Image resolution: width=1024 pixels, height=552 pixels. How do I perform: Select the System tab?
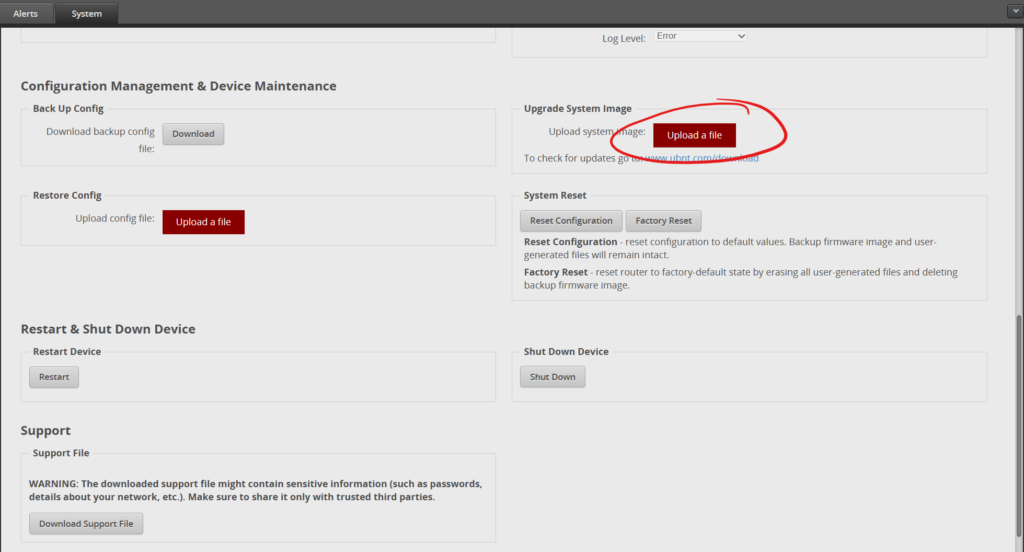[87, 14]
